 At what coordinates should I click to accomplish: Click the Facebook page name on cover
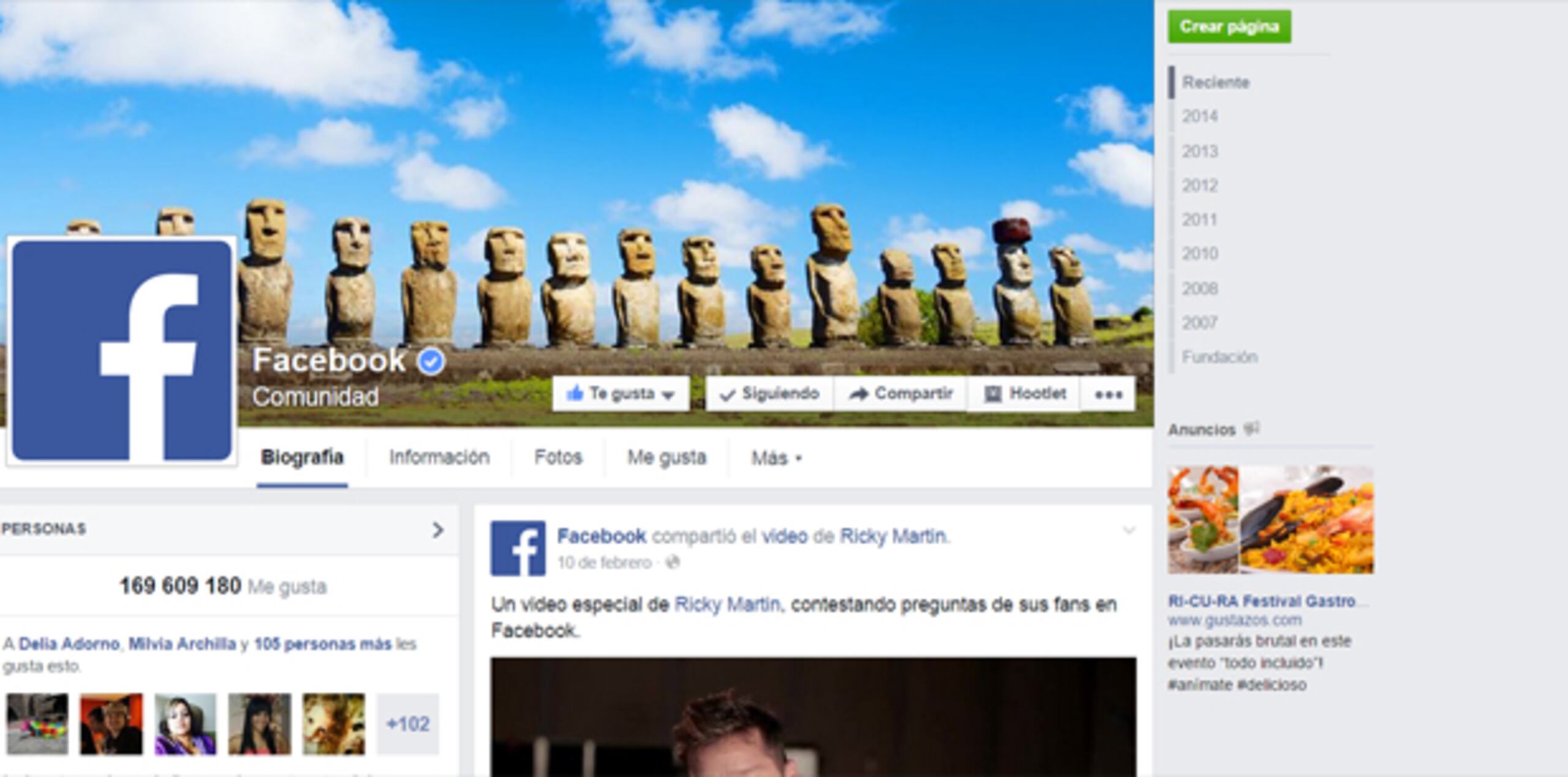[329, 360]
